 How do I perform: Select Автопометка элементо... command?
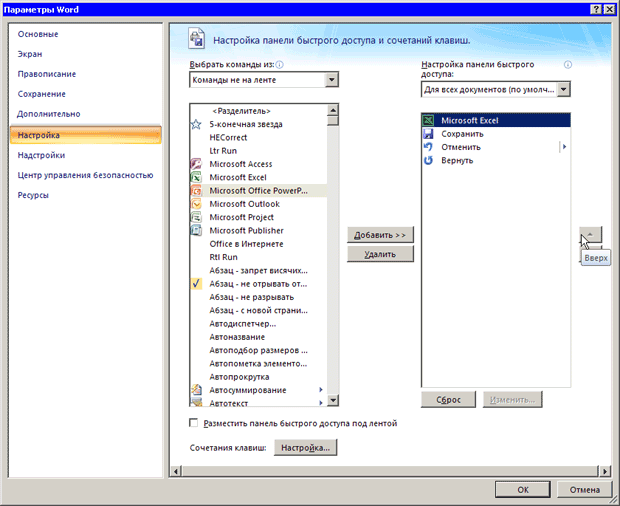[x=259, y=364]
